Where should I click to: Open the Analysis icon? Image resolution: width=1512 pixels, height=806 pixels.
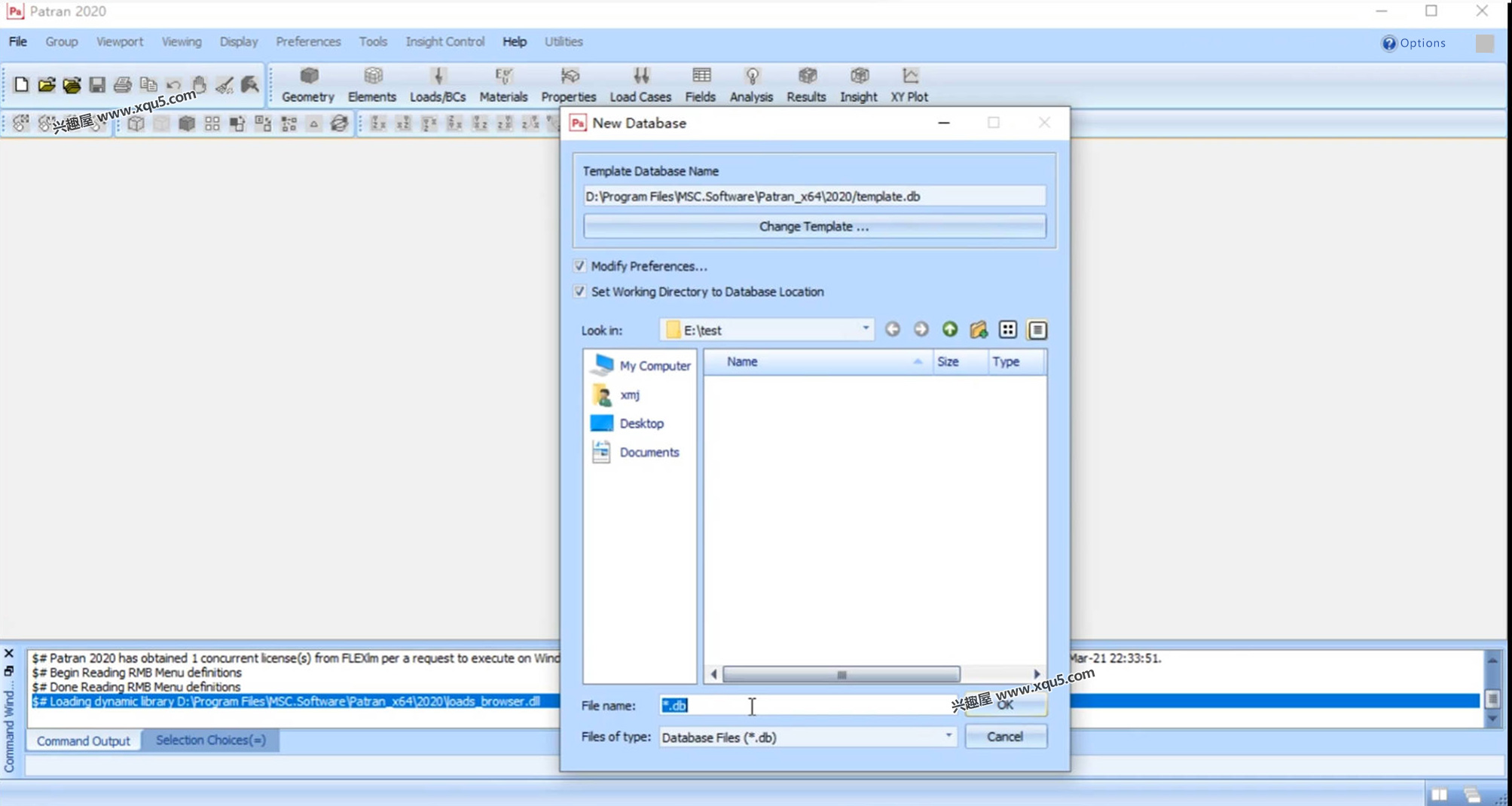pos(751,84)
